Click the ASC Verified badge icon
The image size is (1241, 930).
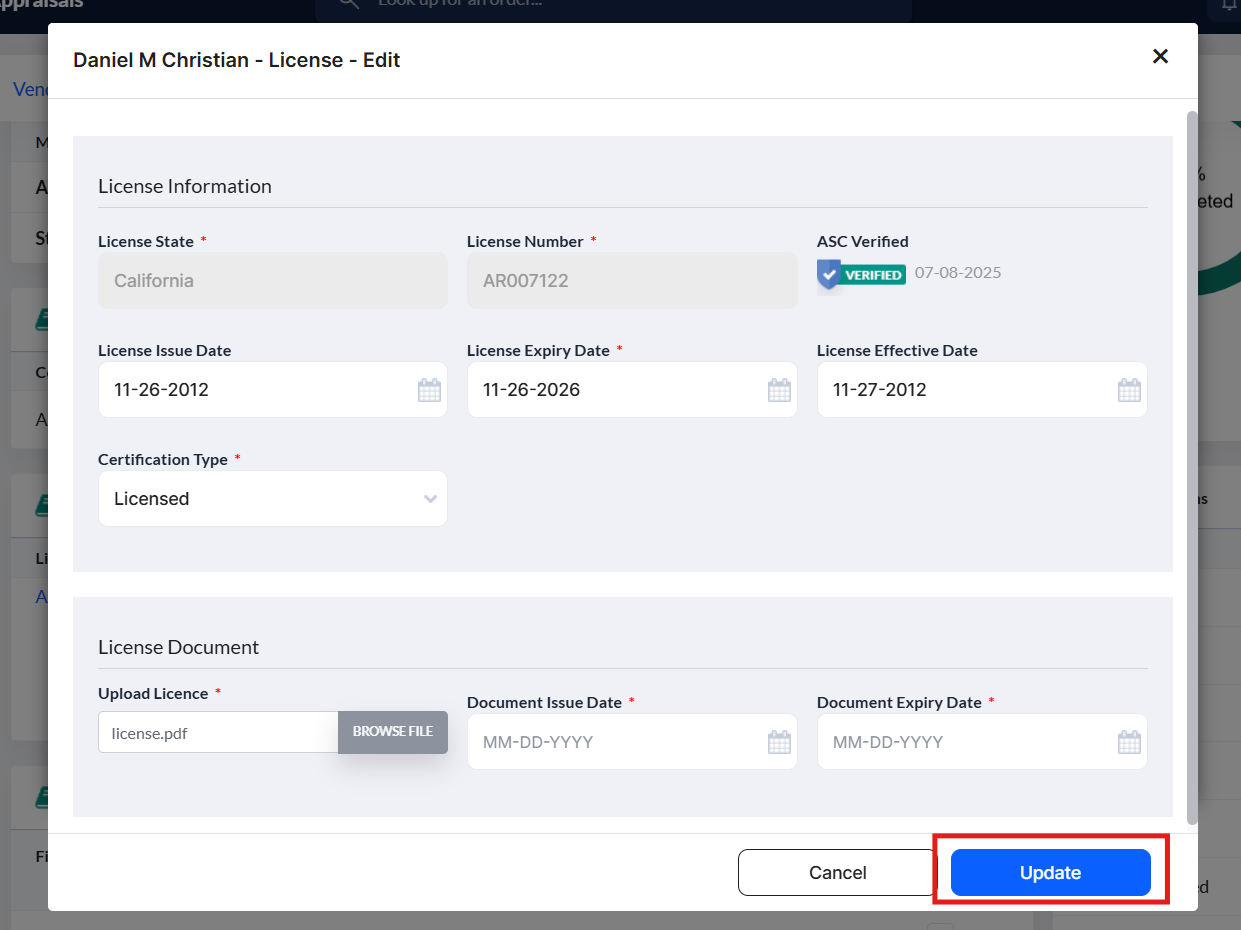(830, 271)
